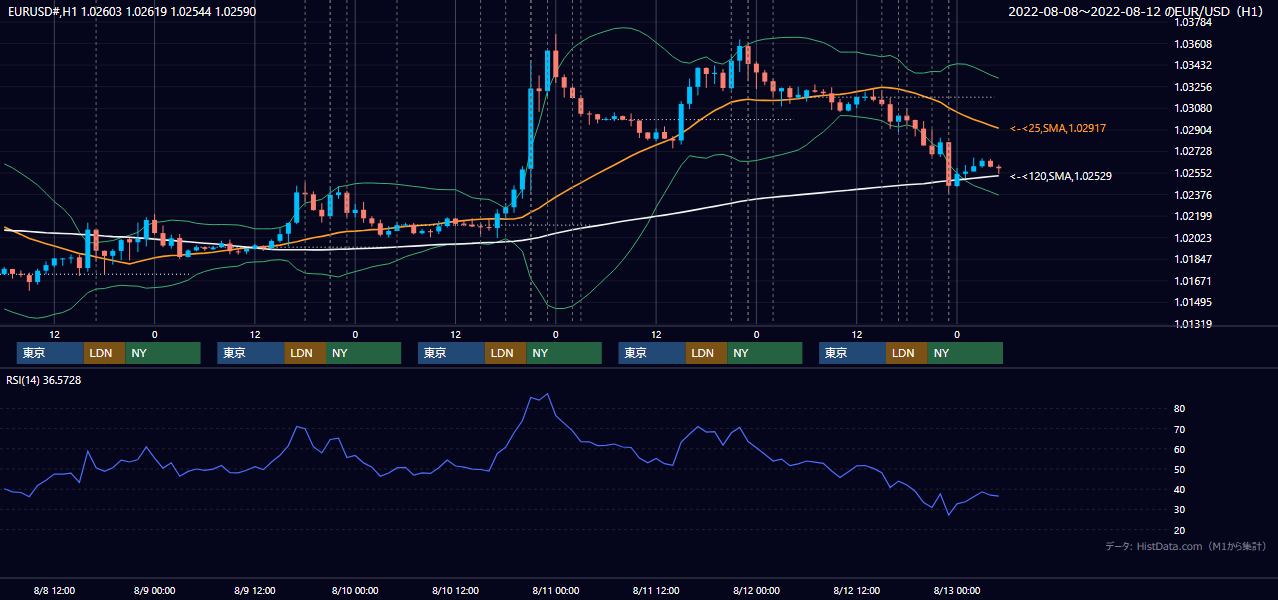Select the 8/12 12:00 date axis label

[x=856, y=590]
